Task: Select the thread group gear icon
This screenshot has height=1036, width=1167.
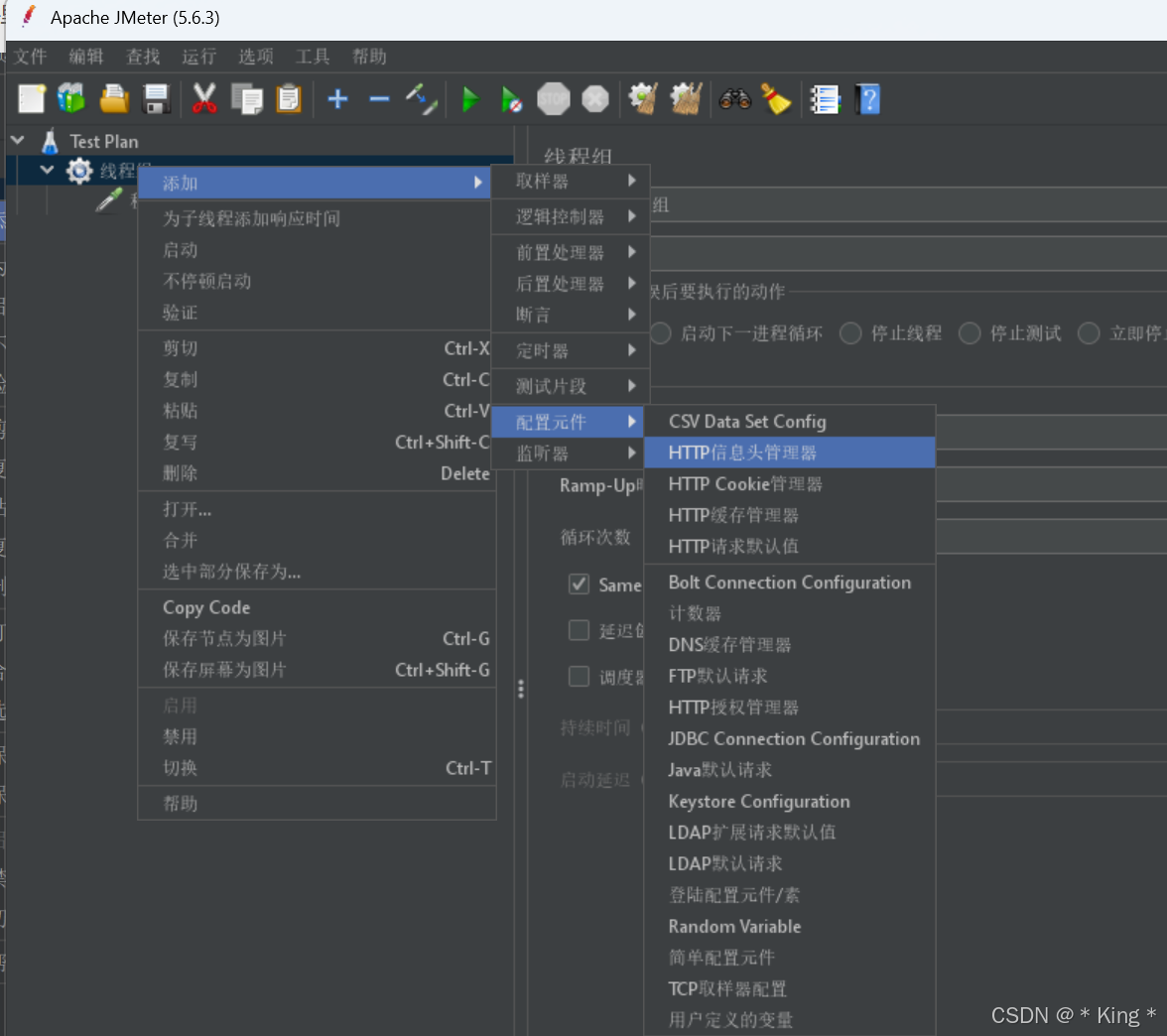Action: click(x=79, y=171)
